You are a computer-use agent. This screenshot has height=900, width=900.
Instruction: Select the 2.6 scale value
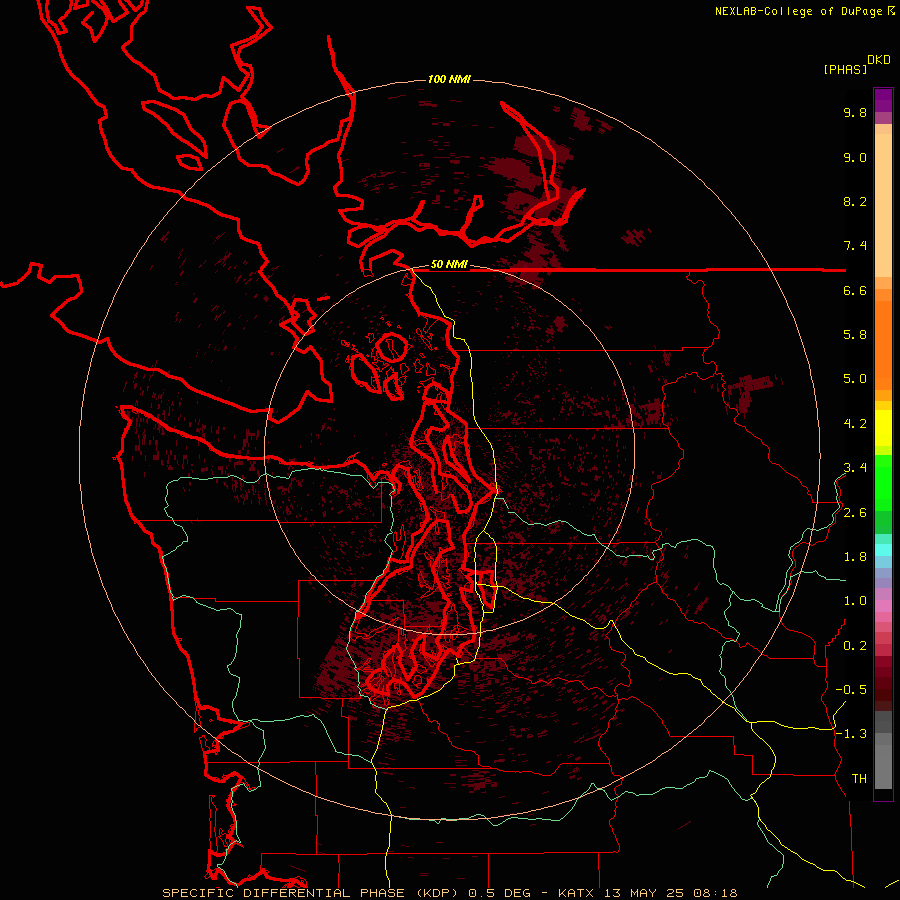coord(855,513)
